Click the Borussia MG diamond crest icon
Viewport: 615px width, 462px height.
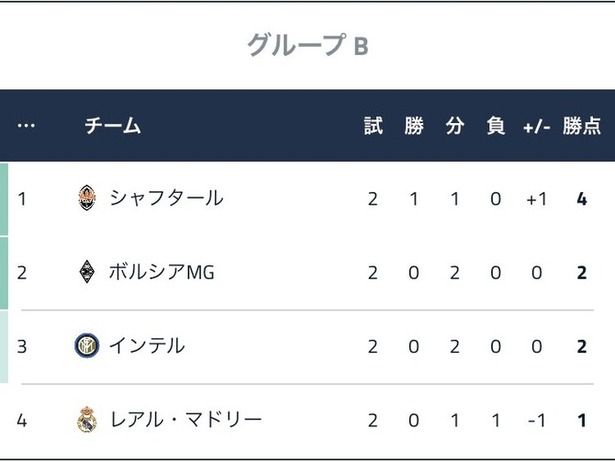coord(87,271)
